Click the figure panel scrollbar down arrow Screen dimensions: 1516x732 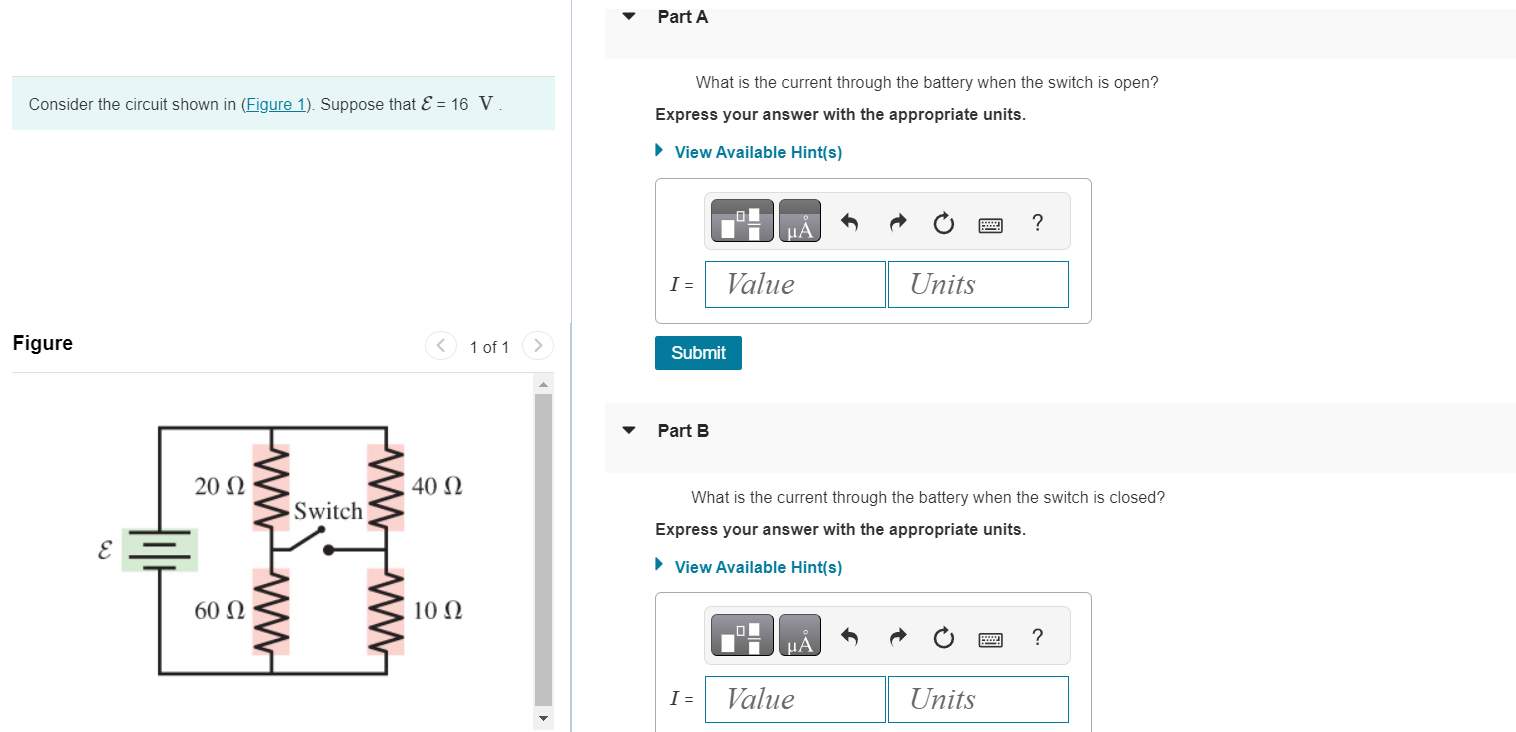[x=541, y=718]
